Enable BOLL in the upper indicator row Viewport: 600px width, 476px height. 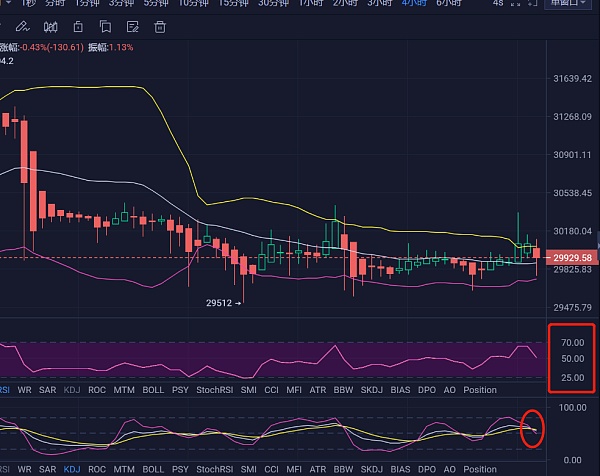tap(152, 390)
